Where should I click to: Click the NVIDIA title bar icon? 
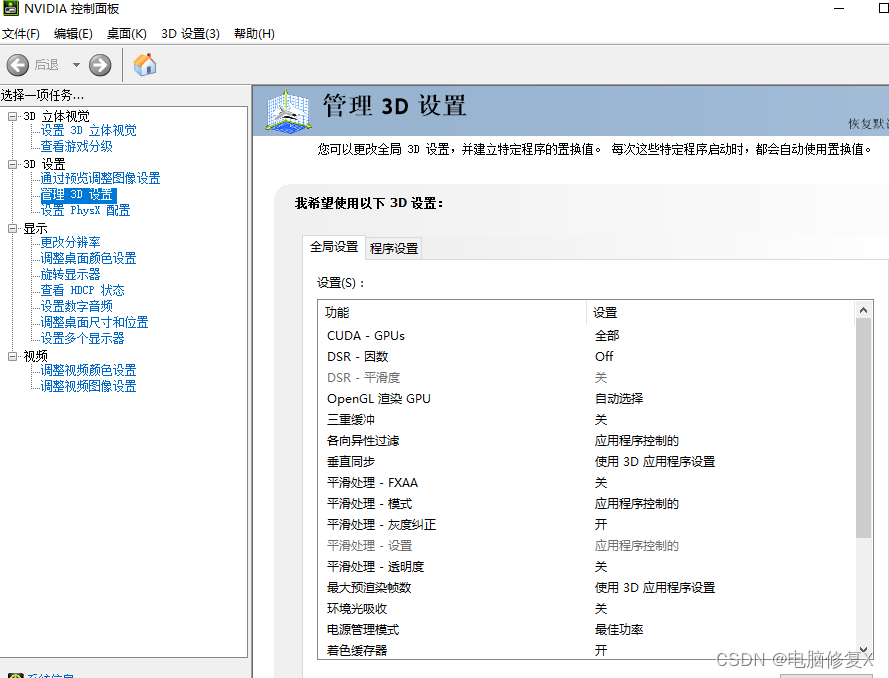(11, 8)
